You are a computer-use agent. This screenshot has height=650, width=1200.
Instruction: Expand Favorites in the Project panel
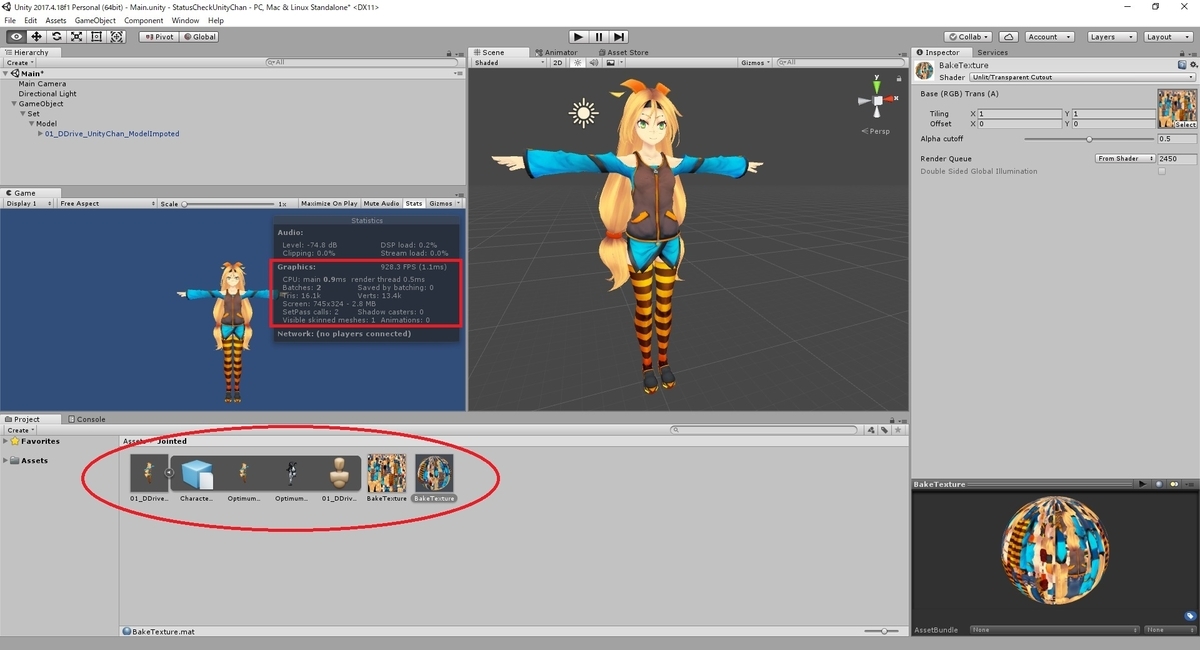point(6,441)
